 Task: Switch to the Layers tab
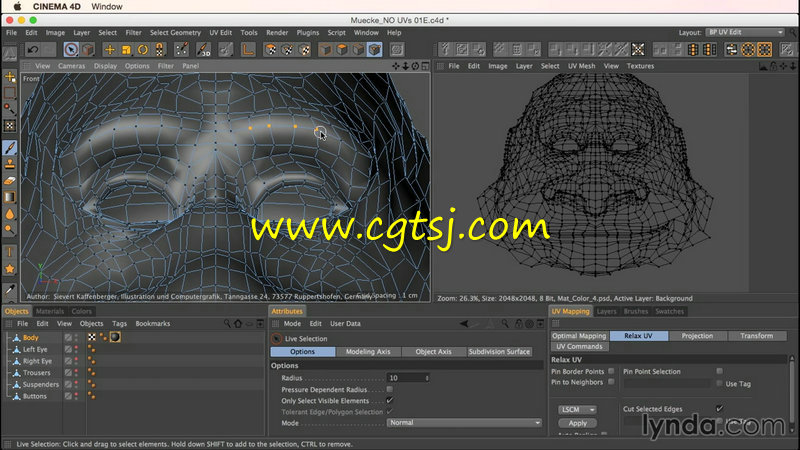click(606, 312)
